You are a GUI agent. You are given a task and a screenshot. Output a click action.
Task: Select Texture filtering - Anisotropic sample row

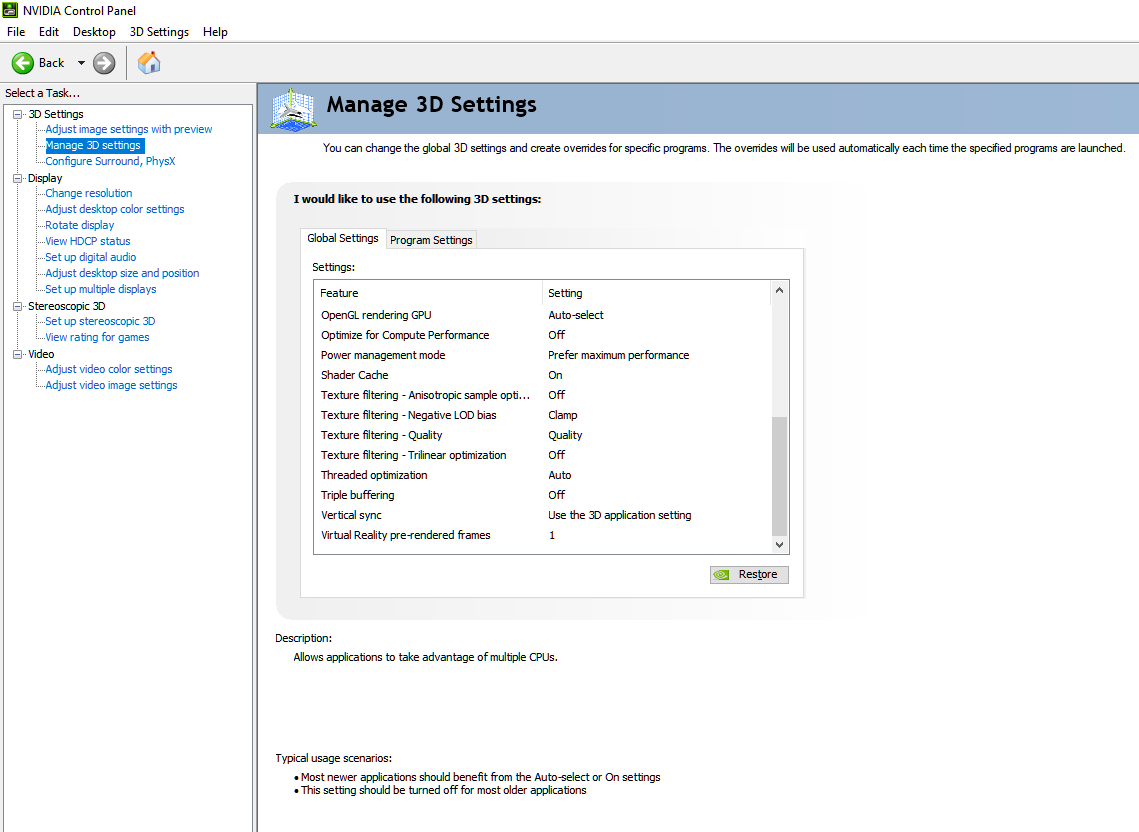[542, 395]
